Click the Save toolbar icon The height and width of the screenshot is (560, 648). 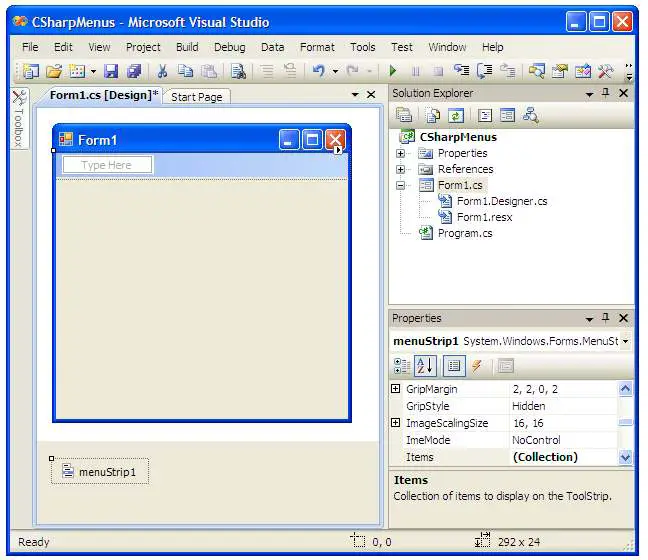tap(111, 71)
